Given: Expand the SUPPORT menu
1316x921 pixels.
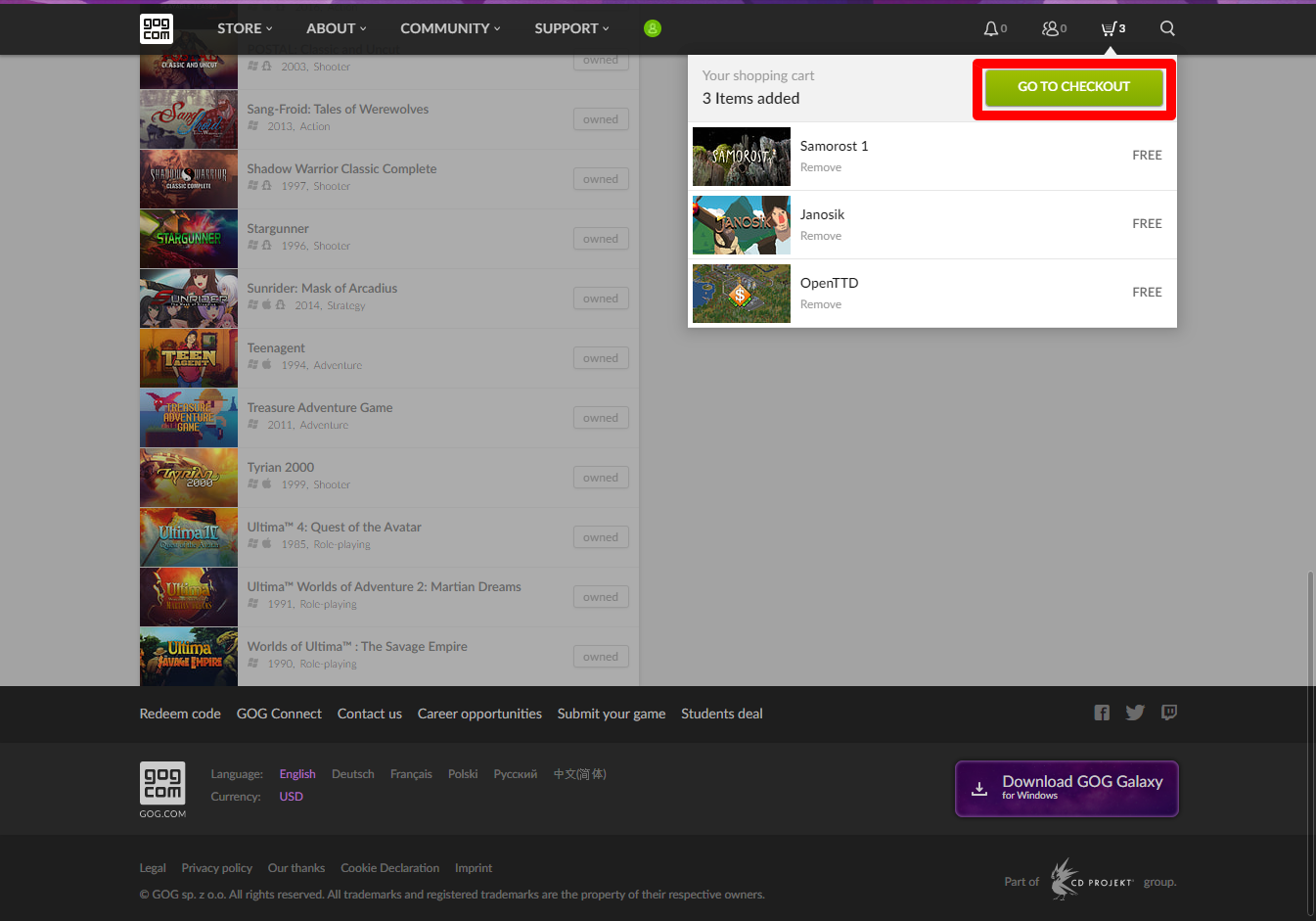Looking at the screenshot, I should (x=571, y=28).
